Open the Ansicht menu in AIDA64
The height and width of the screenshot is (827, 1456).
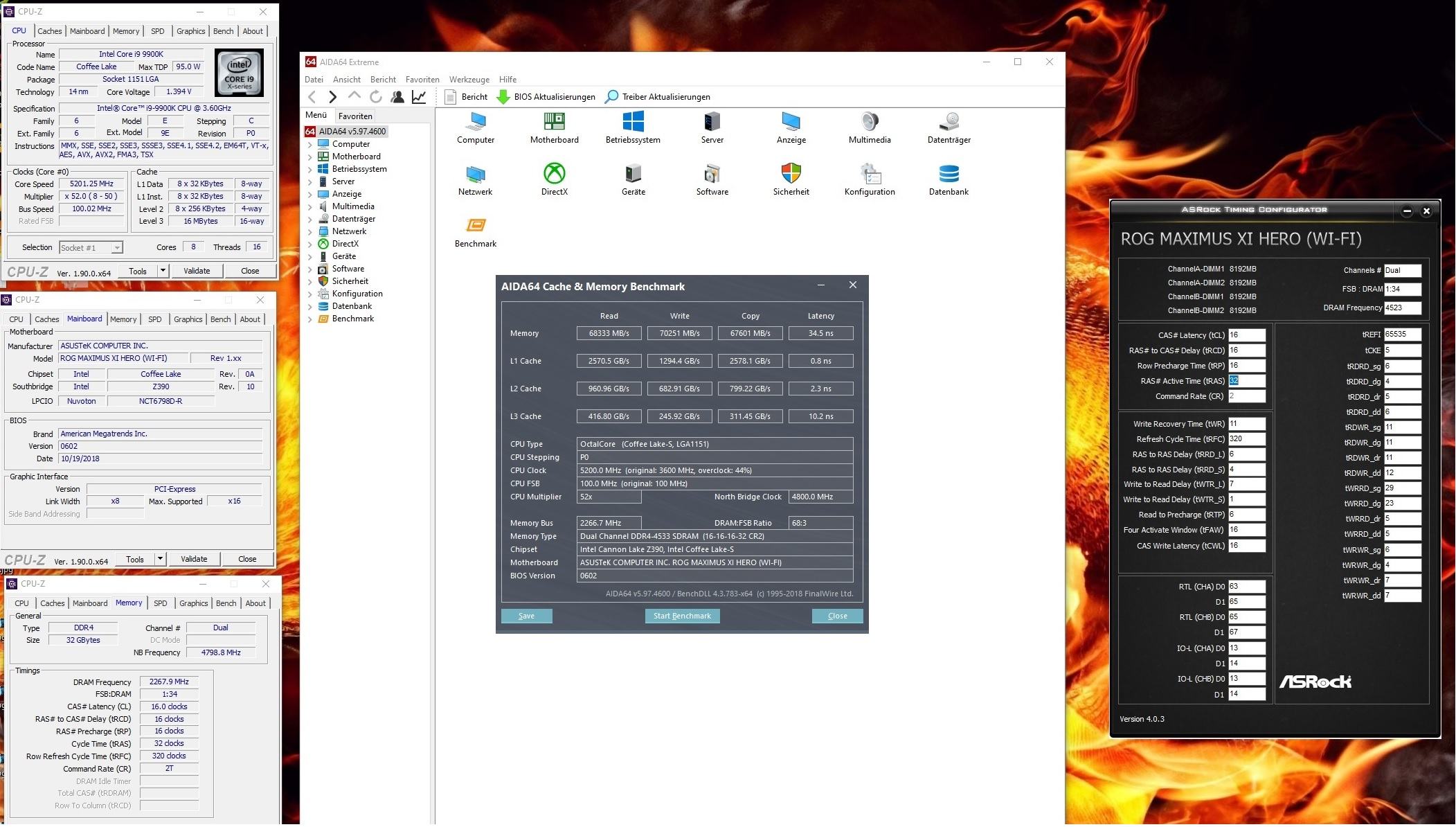(347, 80)
